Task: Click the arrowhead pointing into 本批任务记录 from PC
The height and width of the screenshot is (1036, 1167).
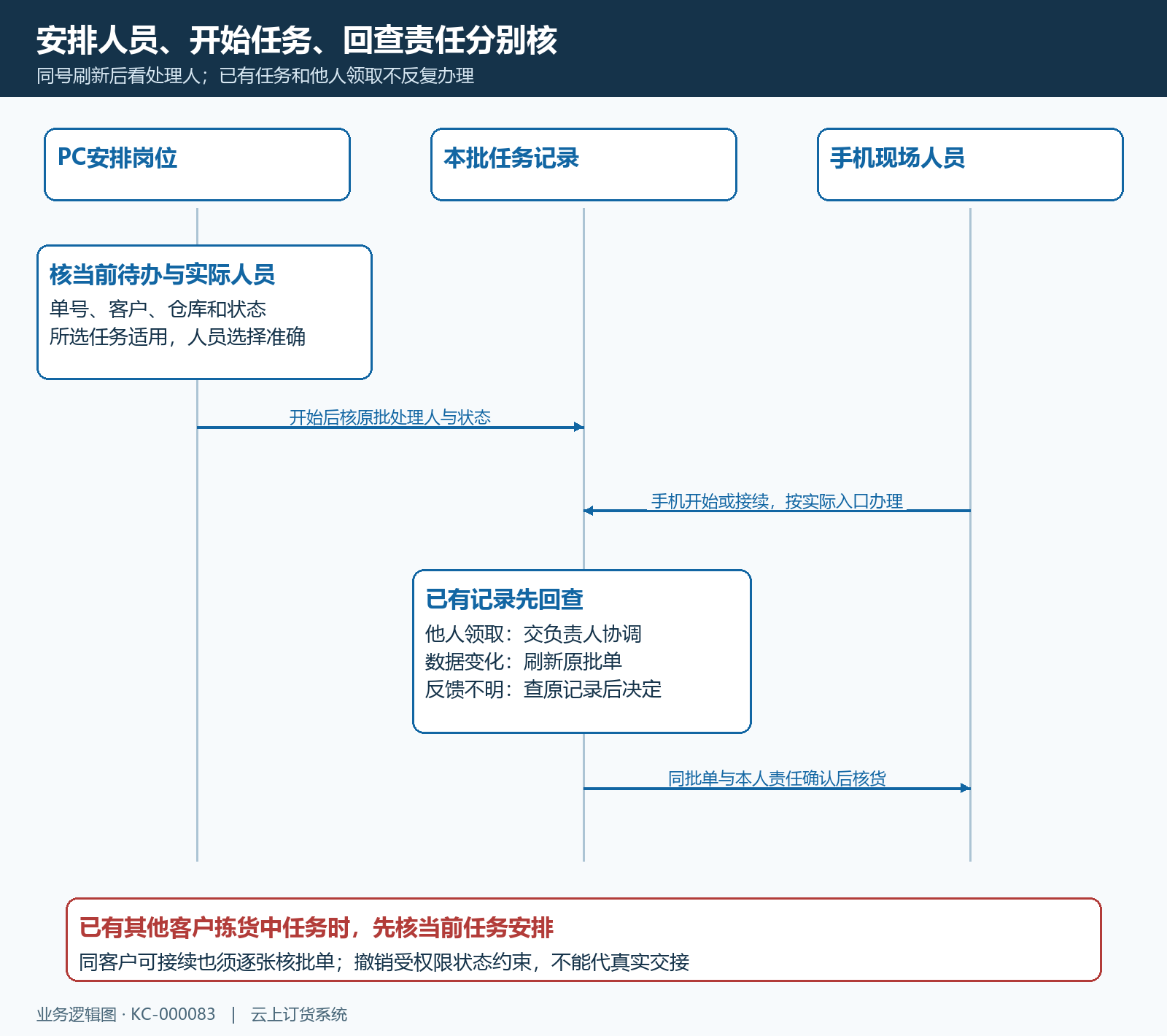Action: tap(579, 427)
